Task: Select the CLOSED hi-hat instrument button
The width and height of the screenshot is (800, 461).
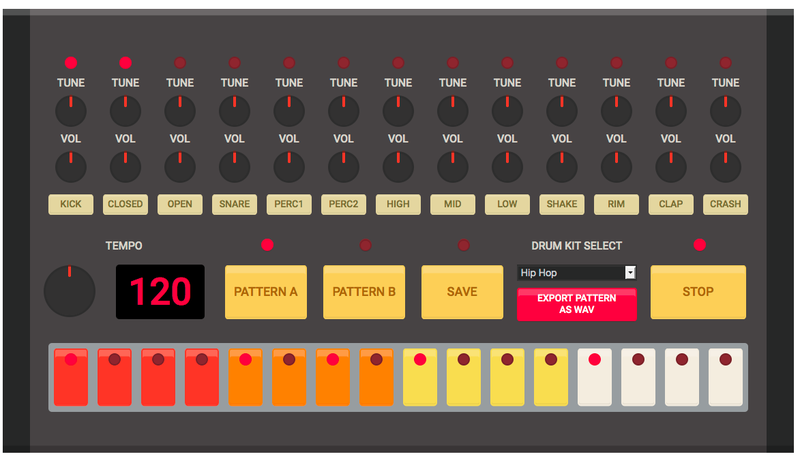Action: [x=126, y=204]
